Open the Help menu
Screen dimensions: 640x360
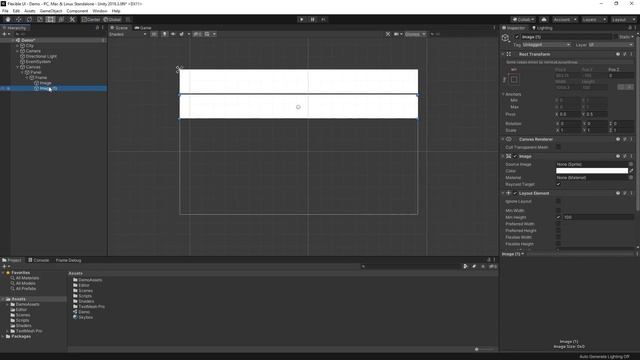pyautogui.click(x=116, y=11)
